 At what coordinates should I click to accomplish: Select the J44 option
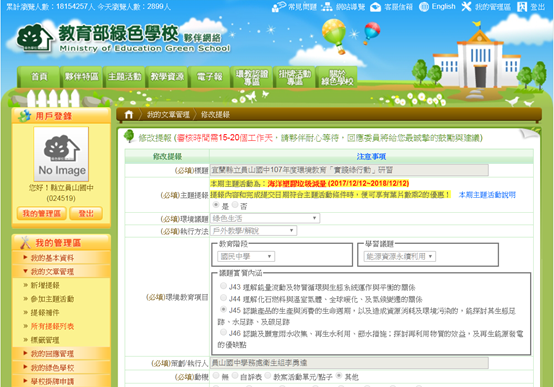click(223, 298)
